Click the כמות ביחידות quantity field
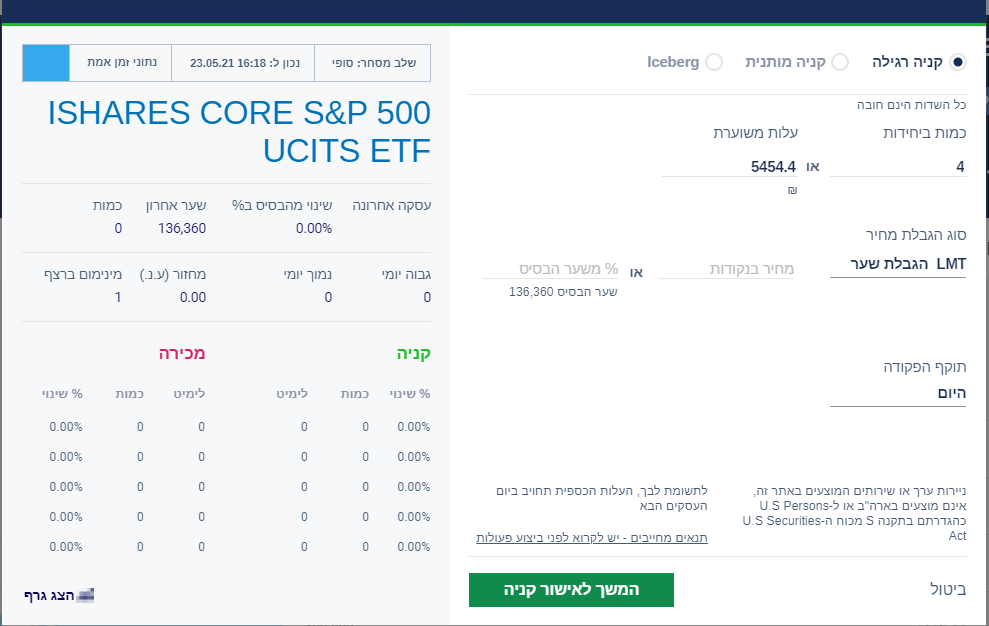The height and width of the screenshot is (626, 989). [897, 167]
